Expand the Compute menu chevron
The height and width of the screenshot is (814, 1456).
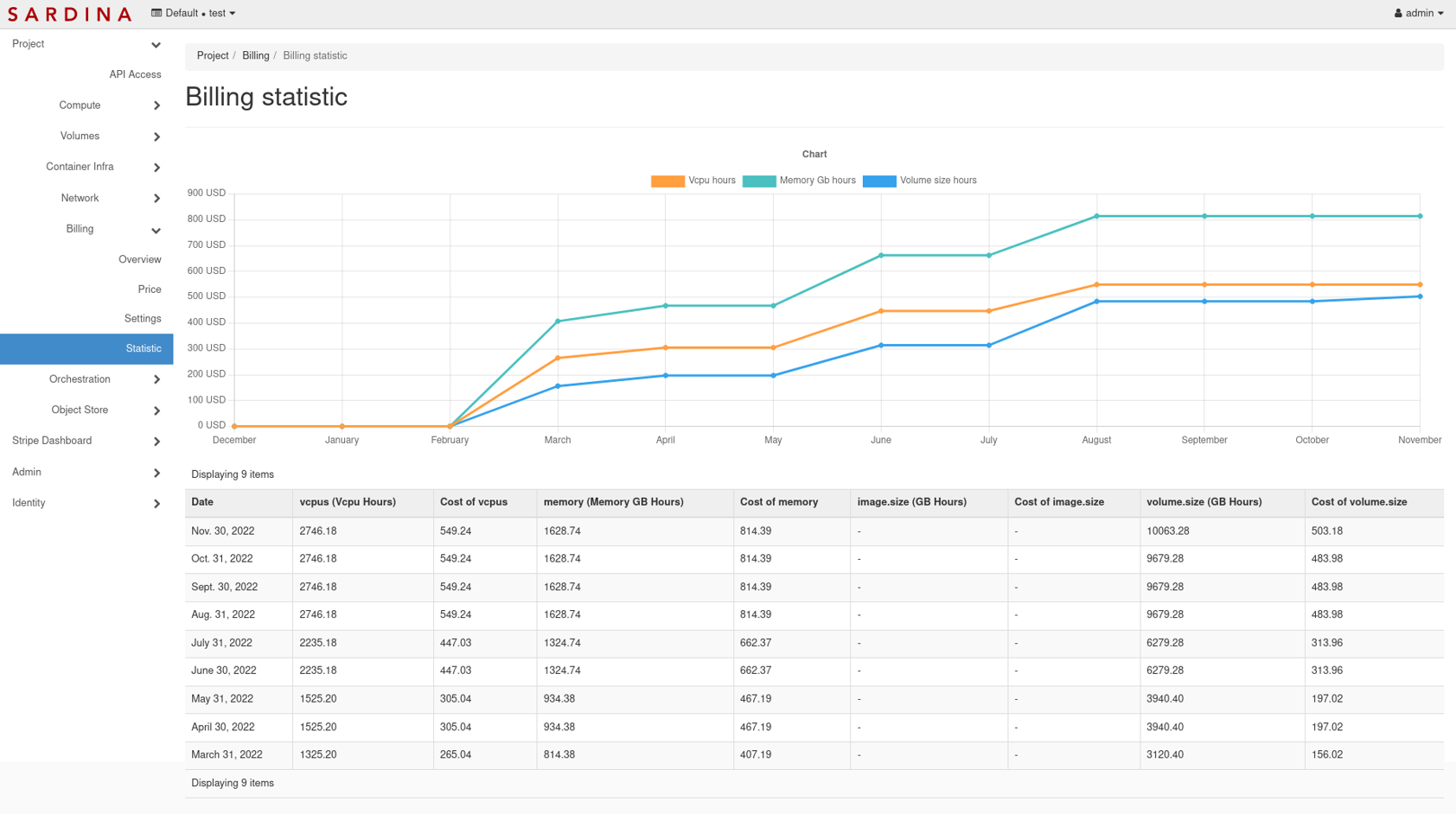tap(156, 105)
